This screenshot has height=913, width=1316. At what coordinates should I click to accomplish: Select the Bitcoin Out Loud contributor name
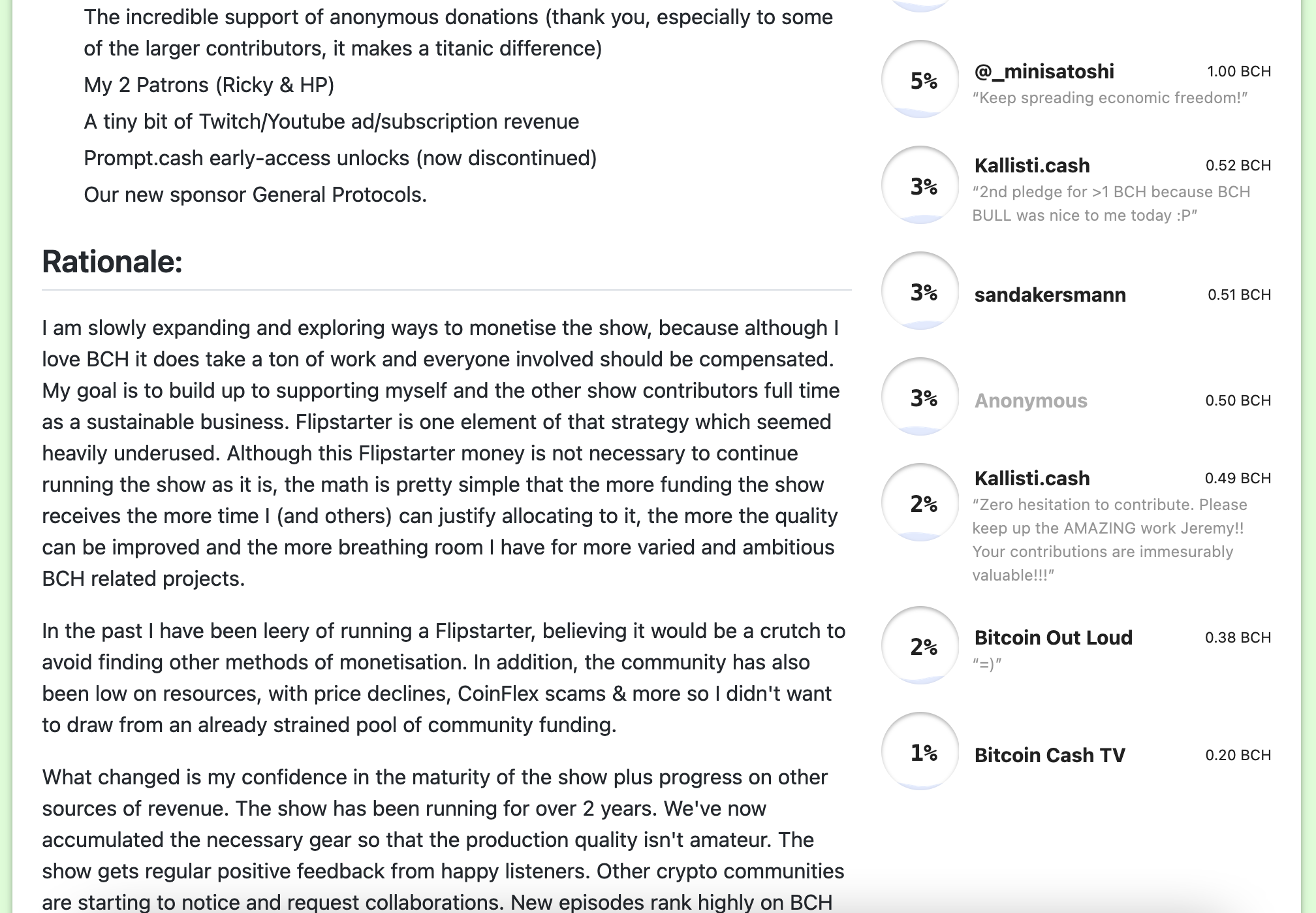tap(1053, 637)
